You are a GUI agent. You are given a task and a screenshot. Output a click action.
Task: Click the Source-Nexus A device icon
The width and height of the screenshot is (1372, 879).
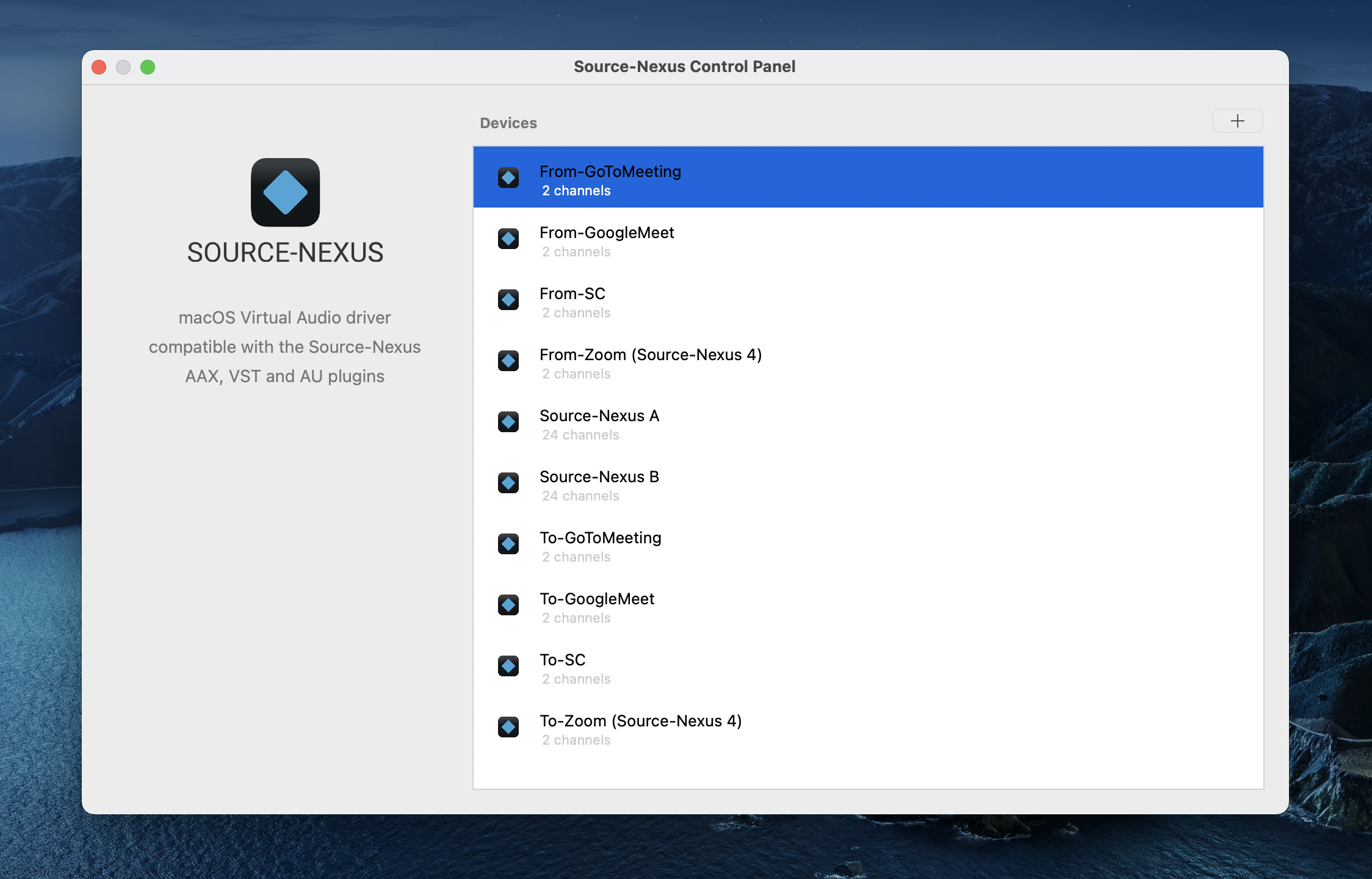508,422
